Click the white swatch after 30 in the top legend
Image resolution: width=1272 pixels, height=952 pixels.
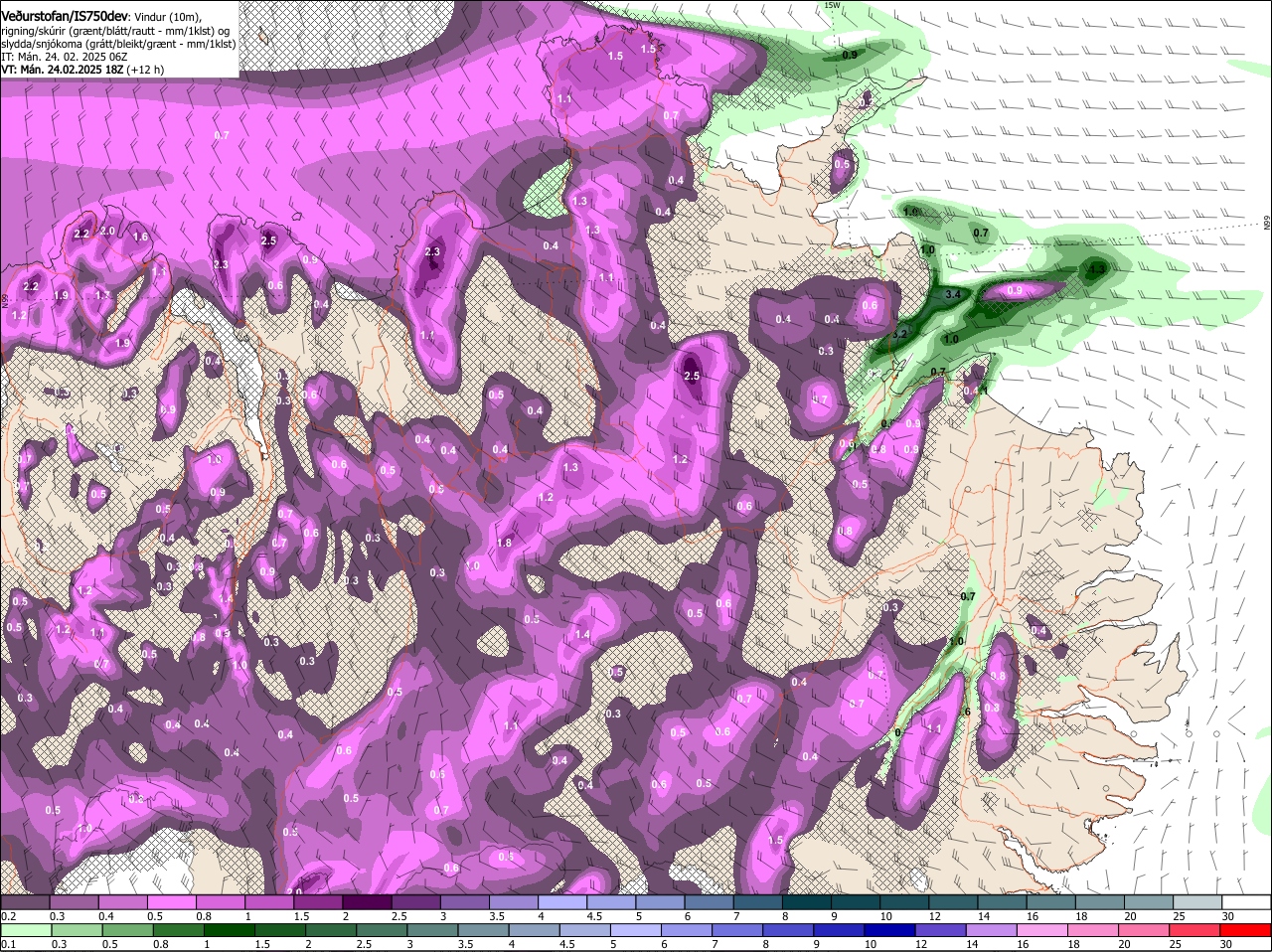pyautogui.click(x=1245, y=902)
